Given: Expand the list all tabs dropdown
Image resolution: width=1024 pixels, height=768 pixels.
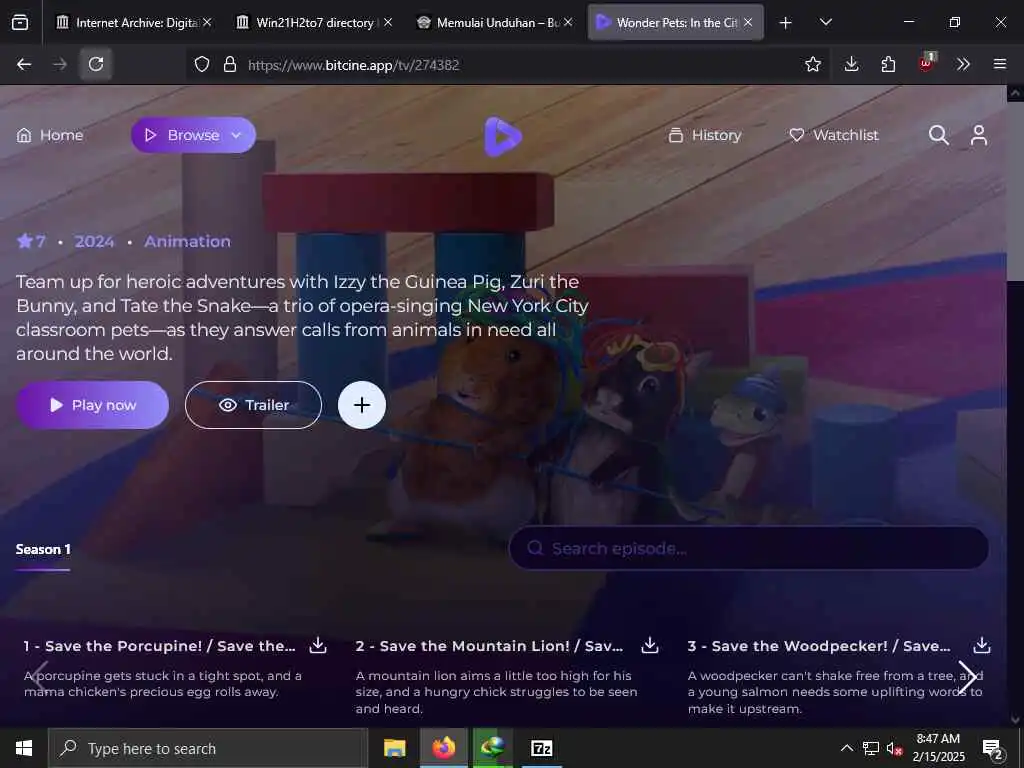Looking at the screenshot, I should point(825,22).
